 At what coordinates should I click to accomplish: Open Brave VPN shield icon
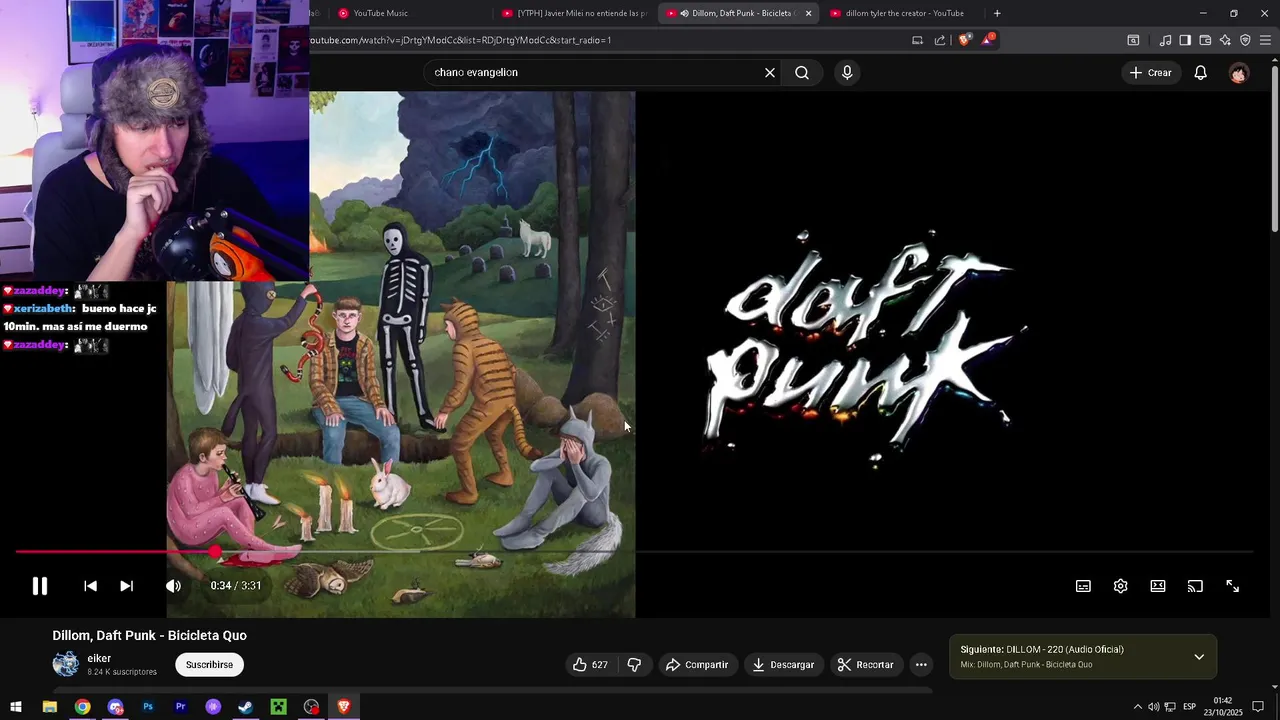pyautogui.click(x=1245, y=40)
